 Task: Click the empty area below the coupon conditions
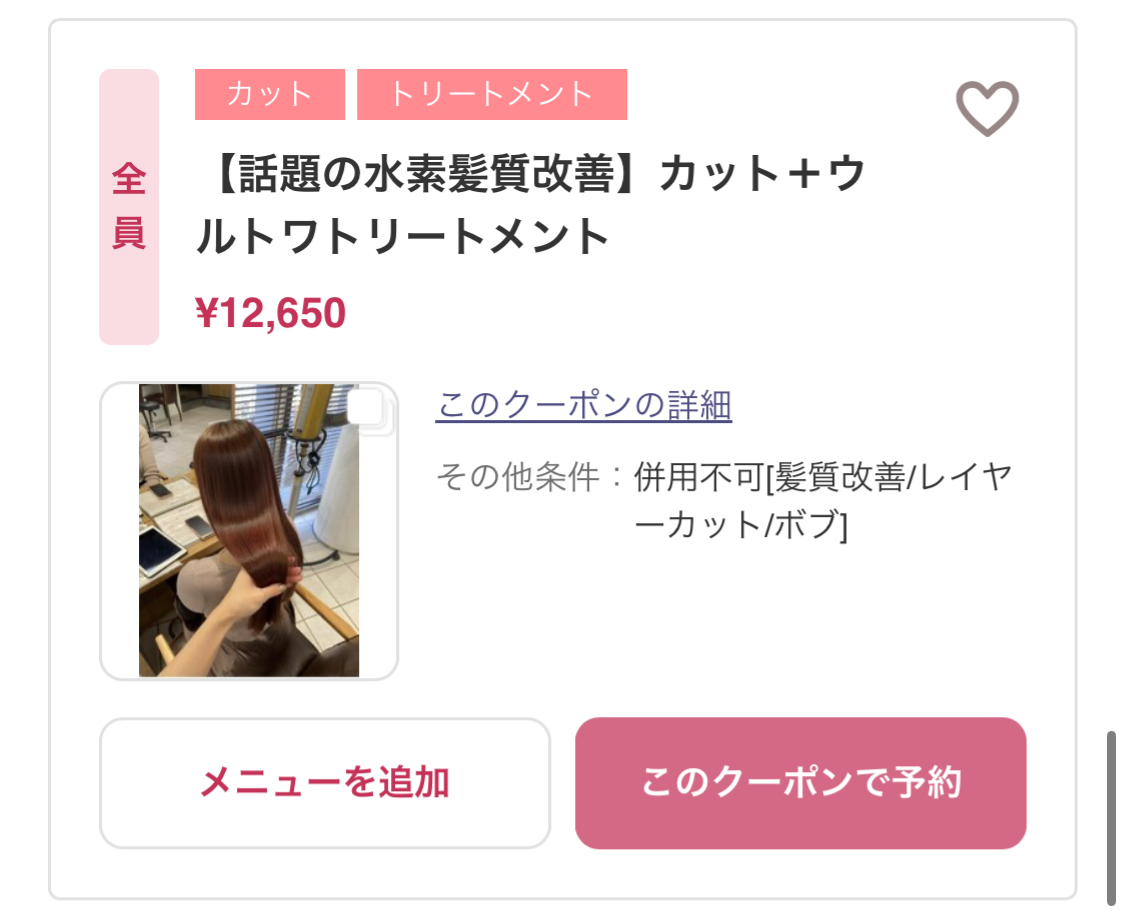pyautogui.click(x=720, y=630)
